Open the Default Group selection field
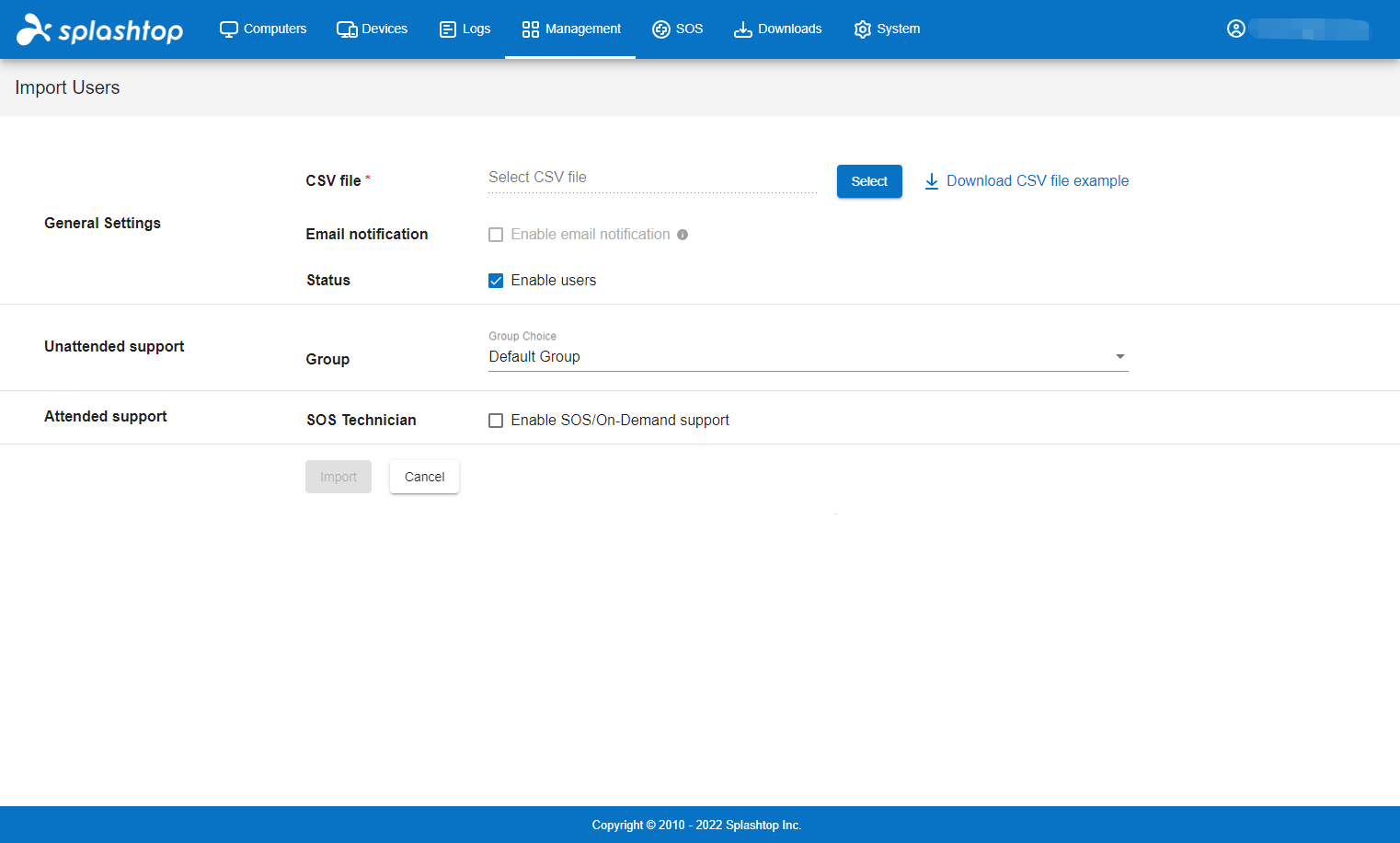Image resolution: width=1400 pixels, height=843 pixels. 791,357
